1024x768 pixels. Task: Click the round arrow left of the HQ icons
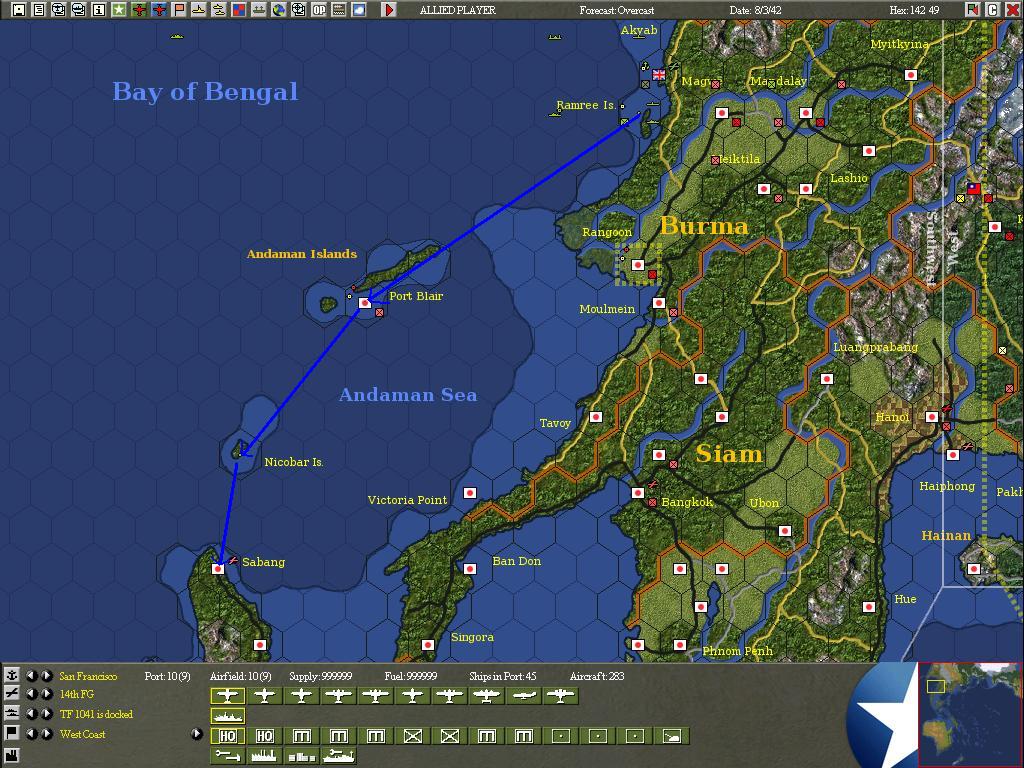pos(197,733)
